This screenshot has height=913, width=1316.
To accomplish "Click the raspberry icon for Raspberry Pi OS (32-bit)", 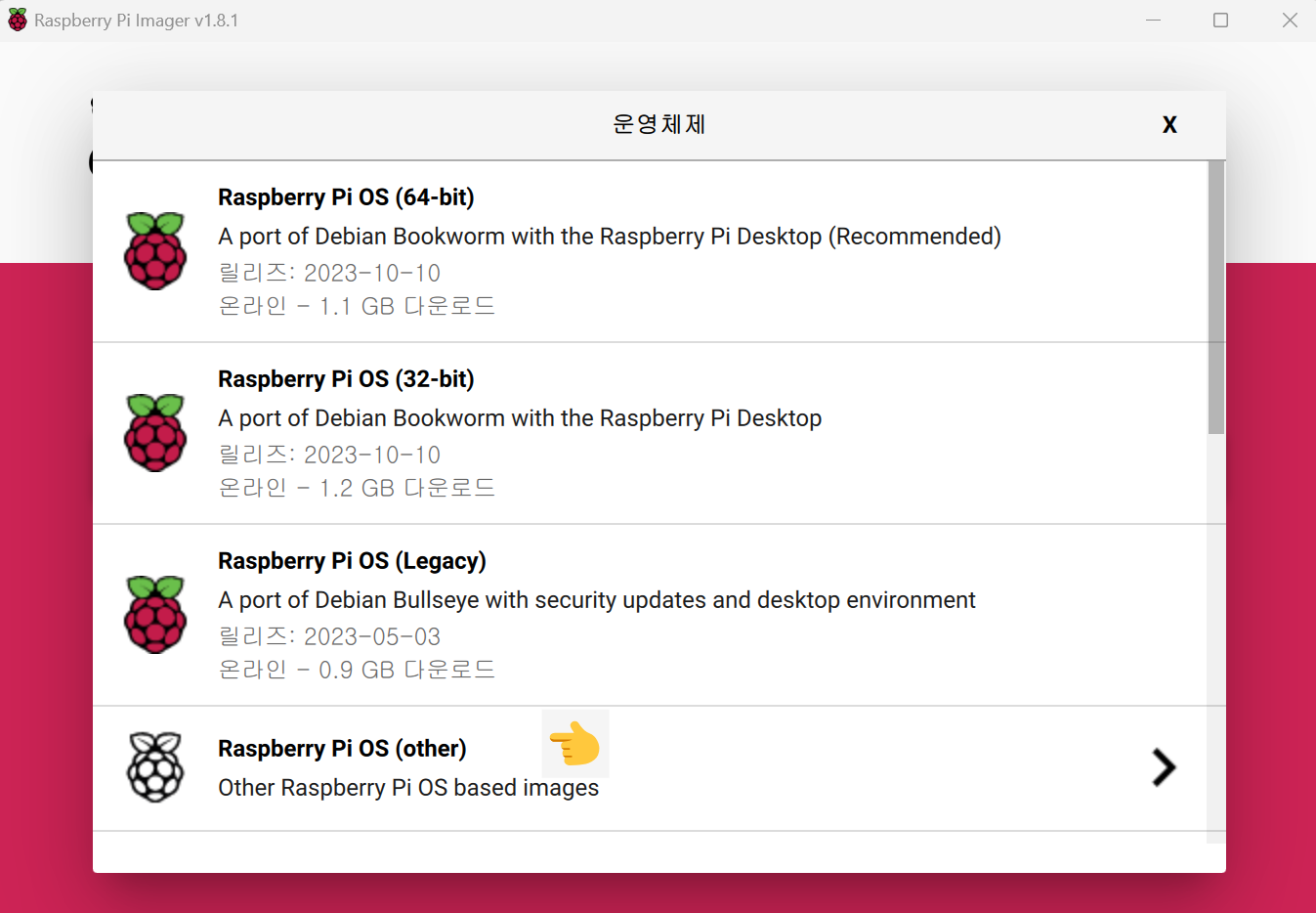I will (x=155, y=433).
